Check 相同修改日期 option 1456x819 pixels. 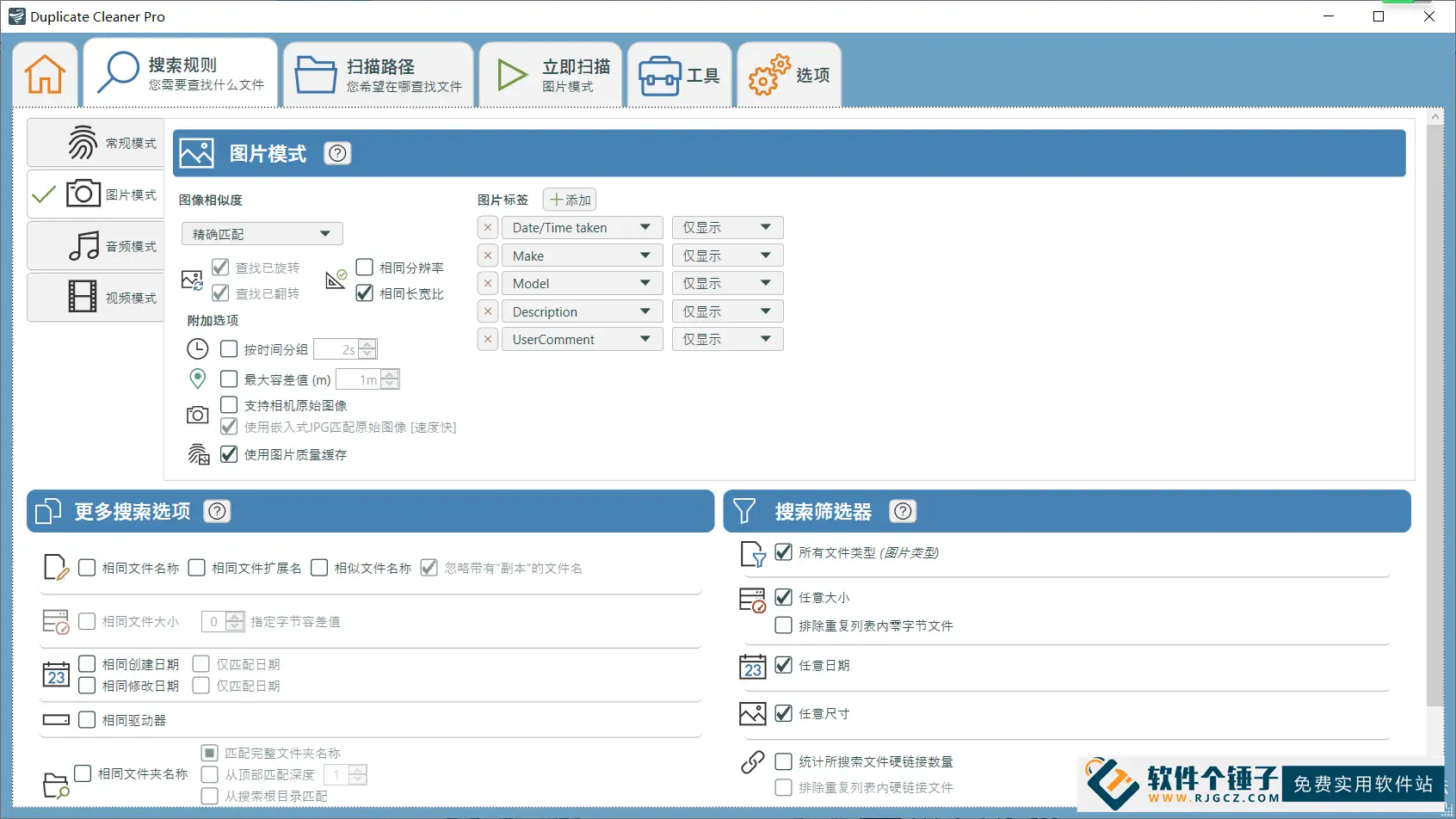pyautogui.click(x=87, y=685)
